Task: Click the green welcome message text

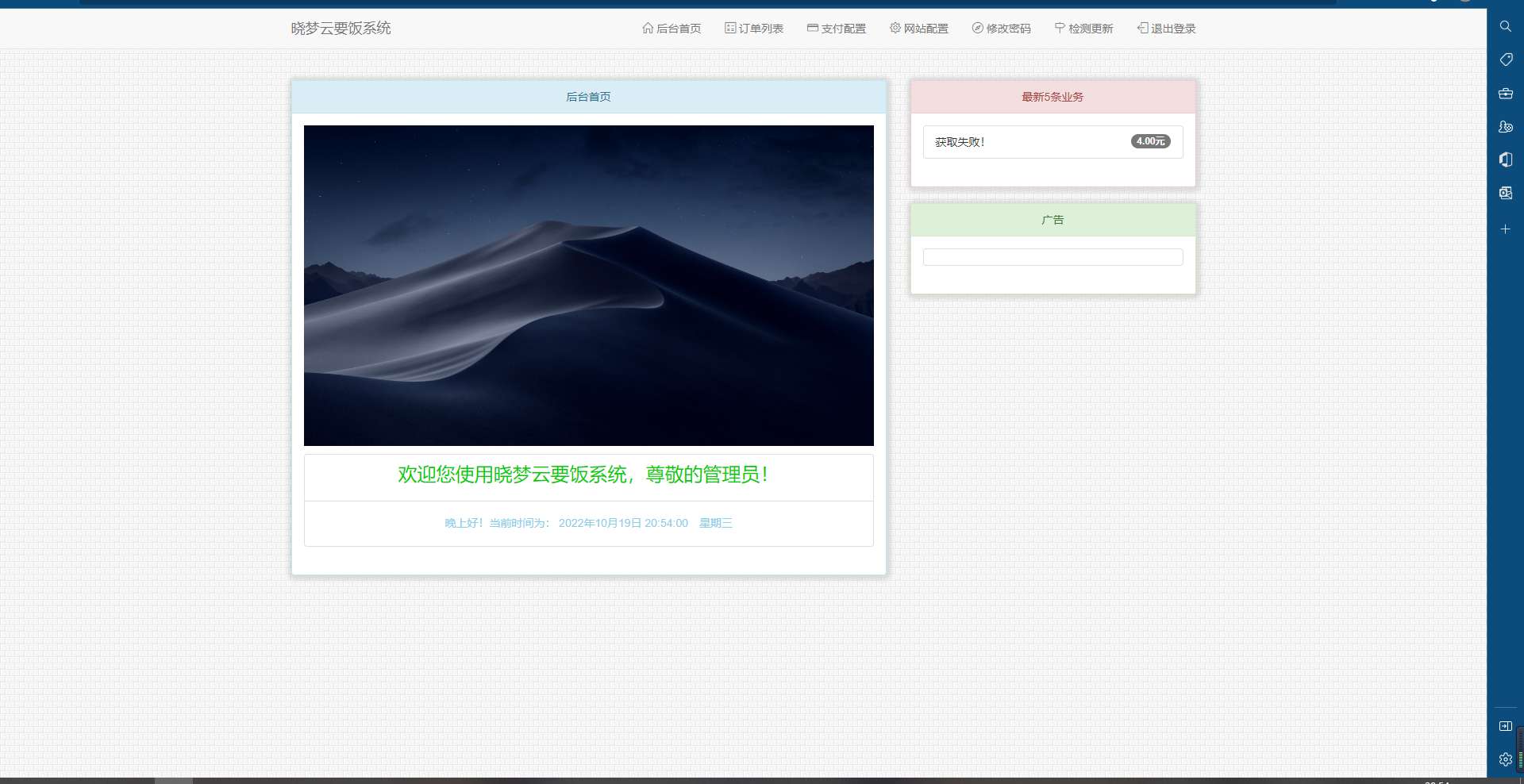Action: point(583,475)
